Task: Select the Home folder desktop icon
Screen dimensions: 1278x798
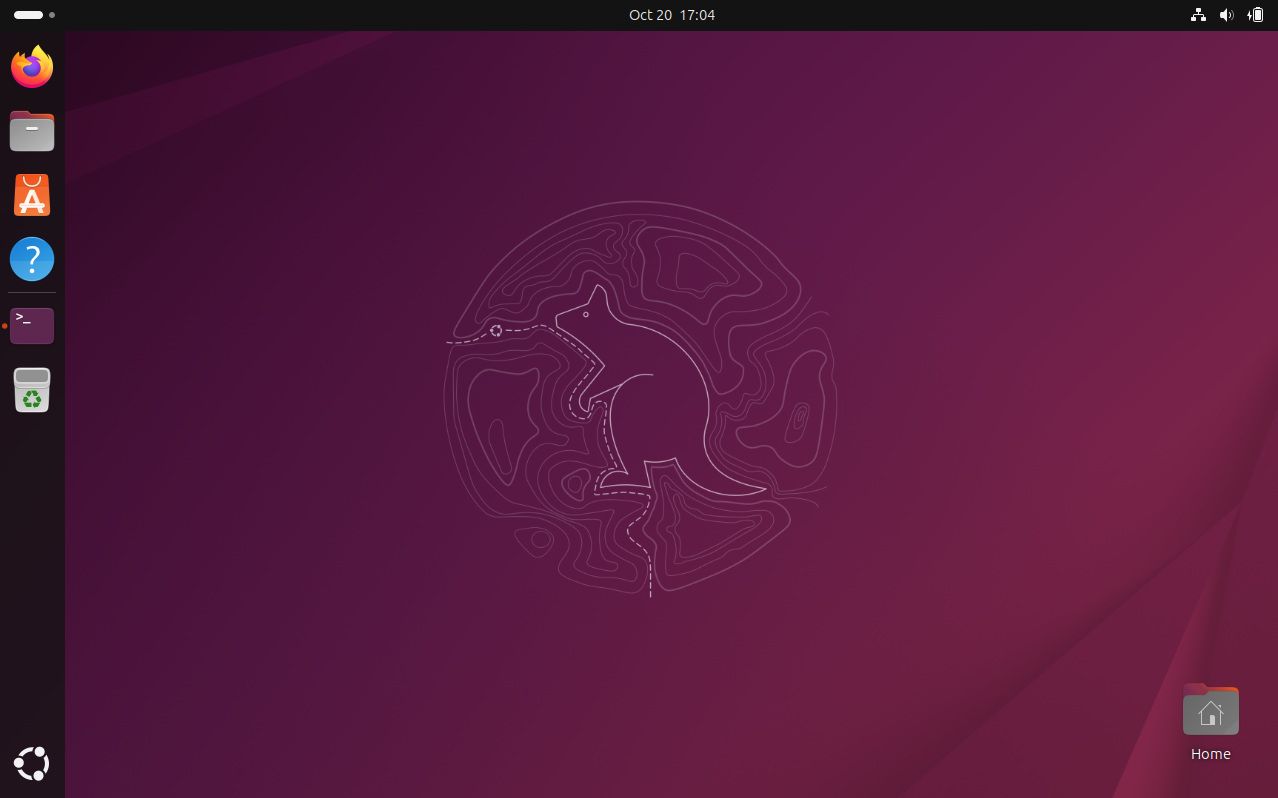Action: pos(1210,710)
